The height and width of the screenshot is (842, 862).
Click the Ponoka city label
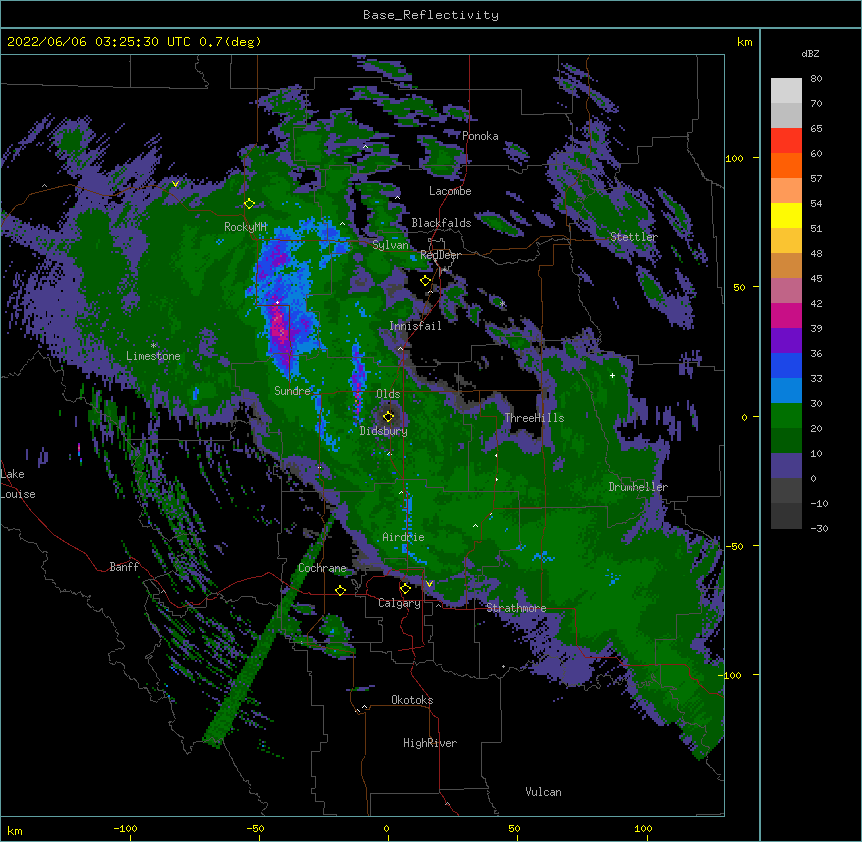(x=480, y=136)
